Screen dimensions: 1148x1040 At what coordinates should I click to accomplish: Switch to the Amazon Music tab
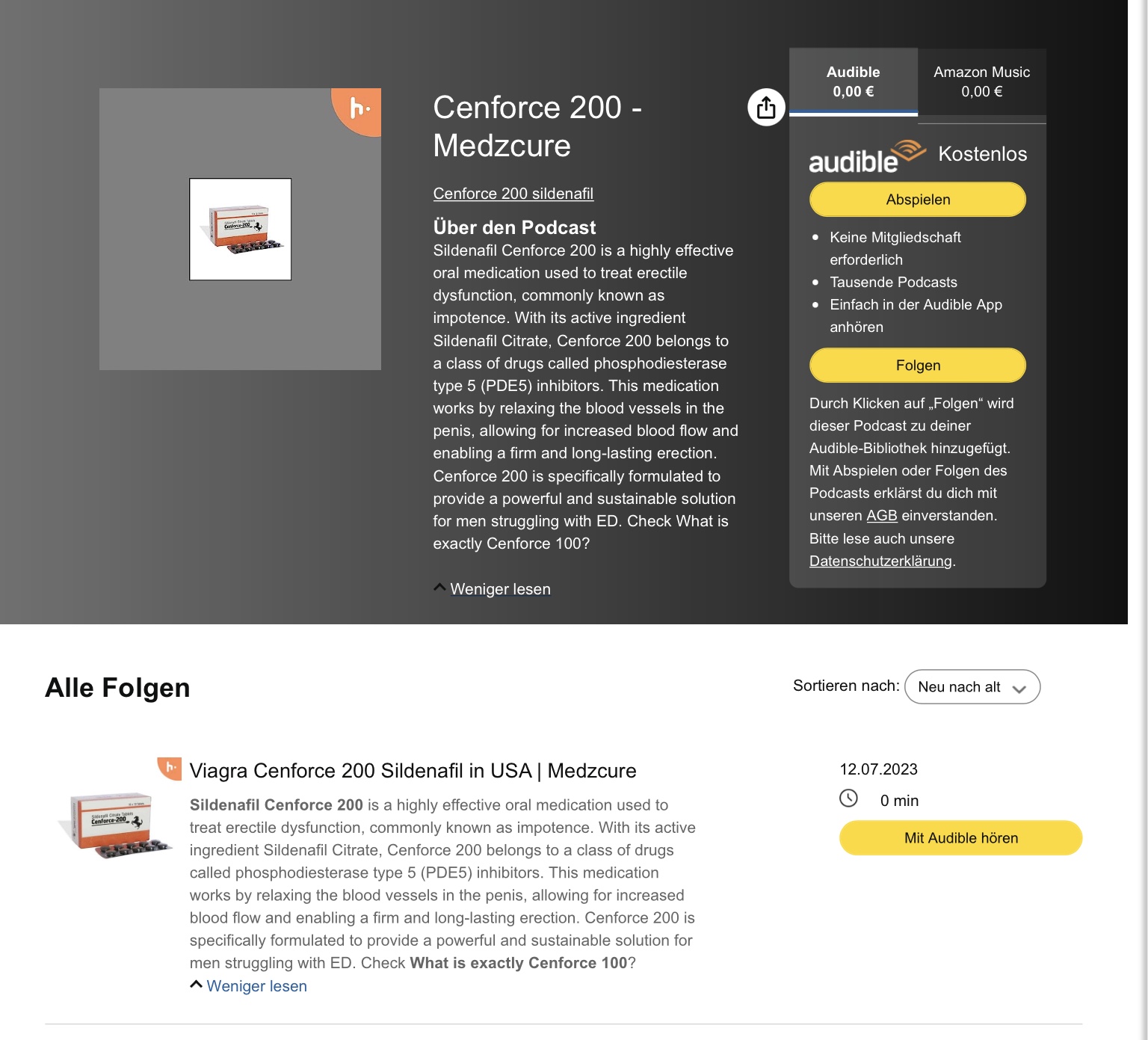tap(981, 81)
